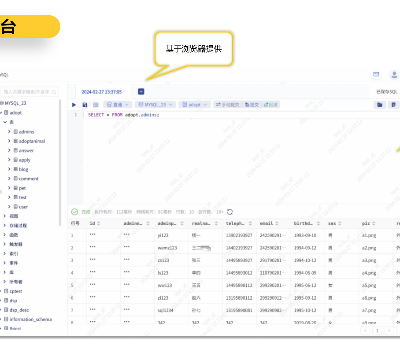400x360 pixels.
Task: Select the cptest database node
Action: tap(16, 291)
